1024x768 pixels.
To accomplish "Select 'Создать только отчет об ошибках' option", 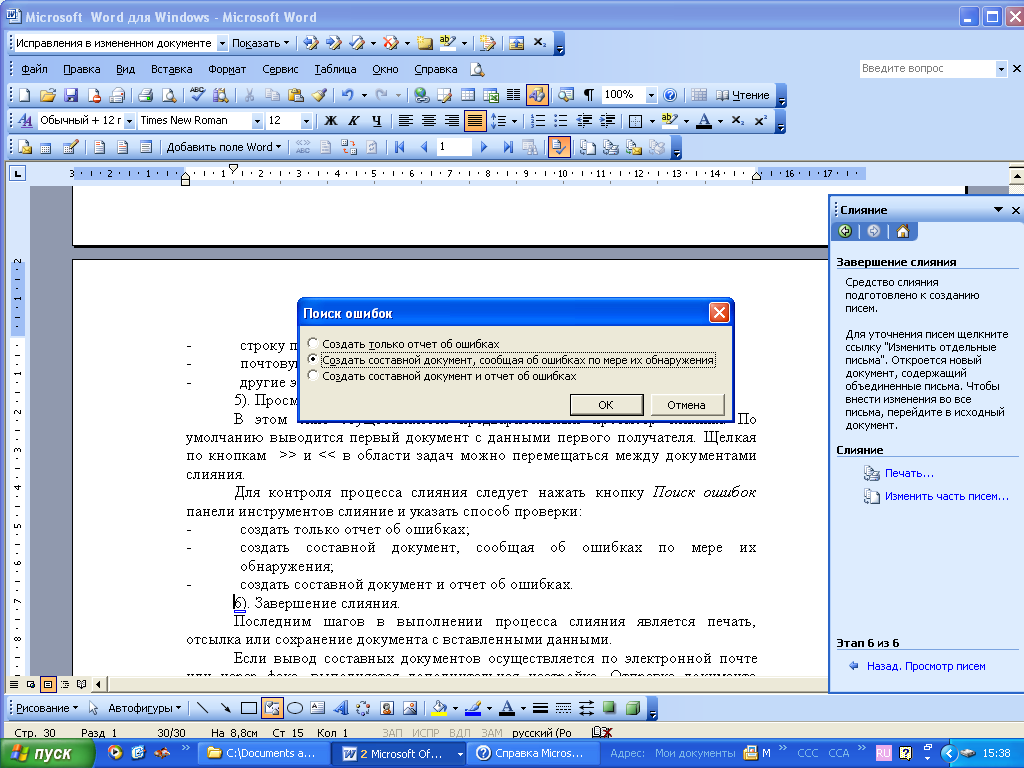I will [405, 344].
